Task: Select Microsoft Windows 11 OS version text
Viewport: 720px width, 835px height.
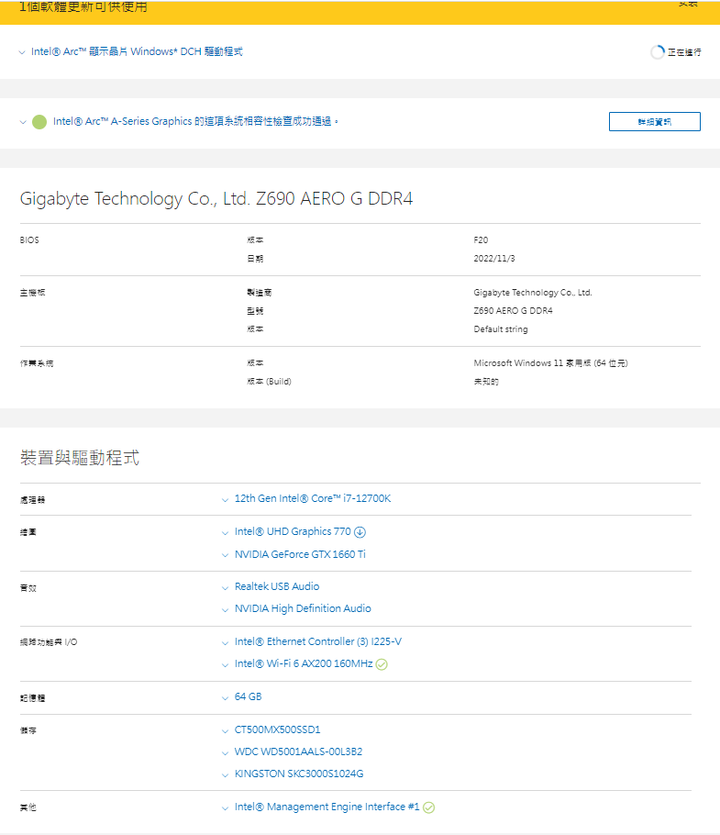Action: (551, 363)
